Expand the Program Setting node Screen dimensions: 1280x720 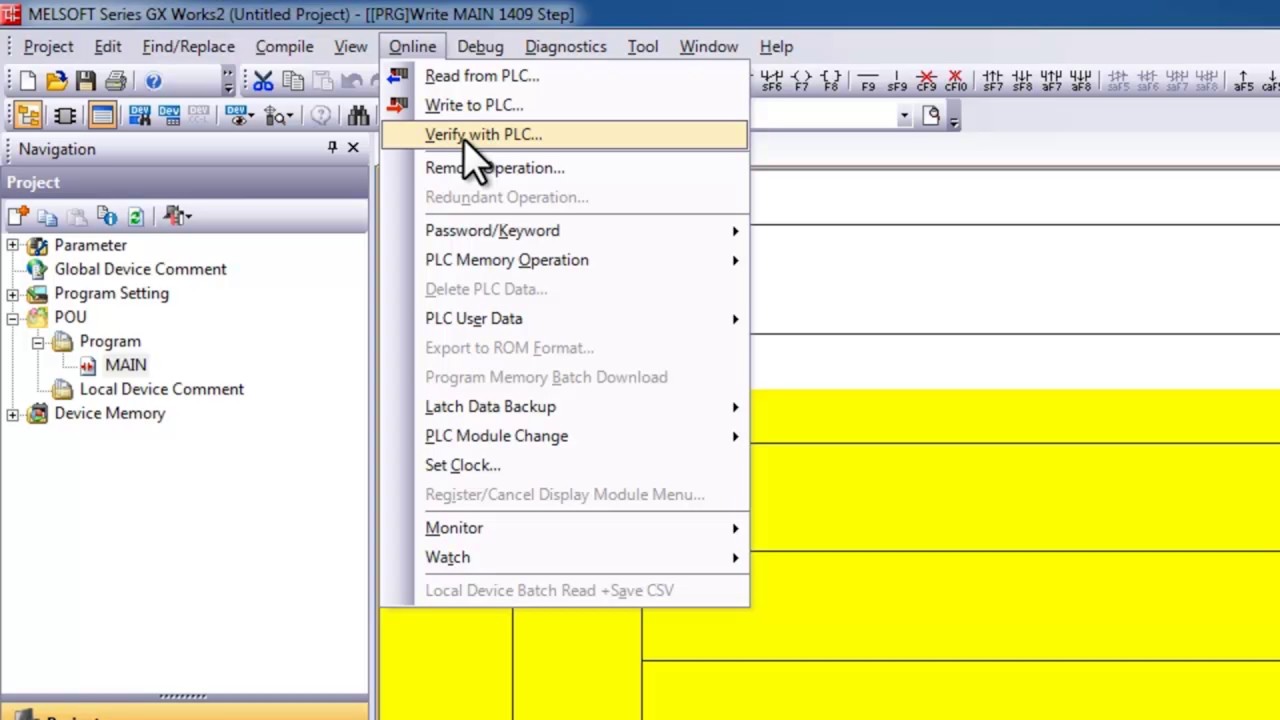point(12,293)
